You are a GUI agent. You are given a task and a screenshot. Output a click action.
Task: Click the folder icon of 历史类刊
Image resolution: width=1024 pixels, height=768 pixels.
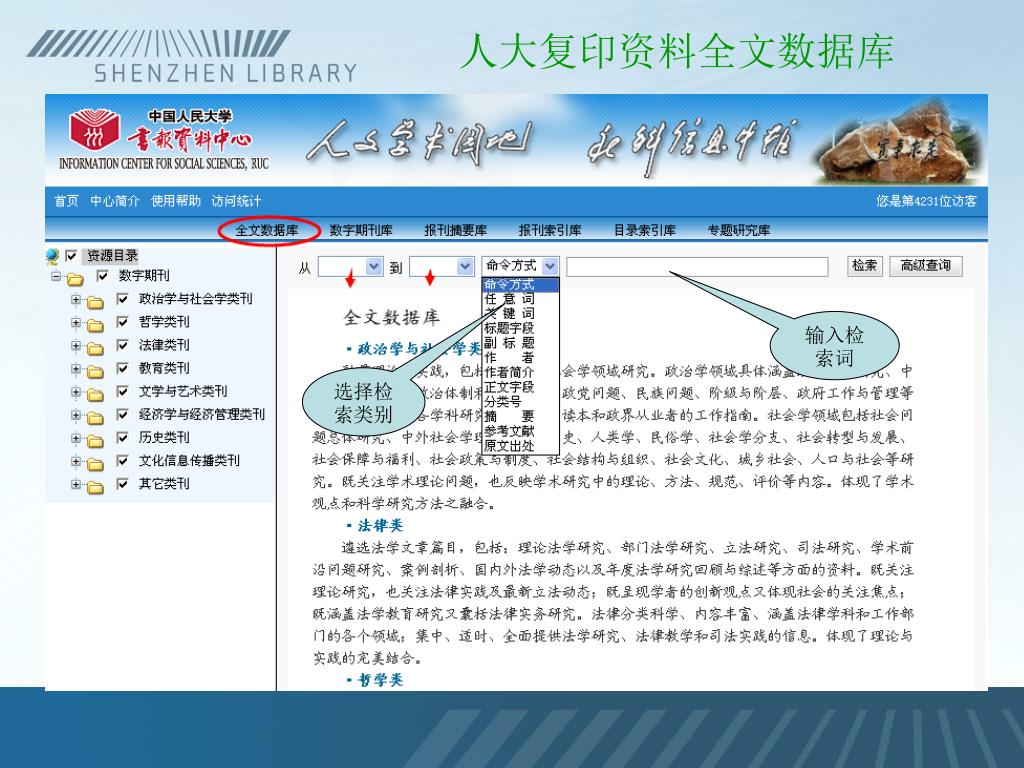96,441
